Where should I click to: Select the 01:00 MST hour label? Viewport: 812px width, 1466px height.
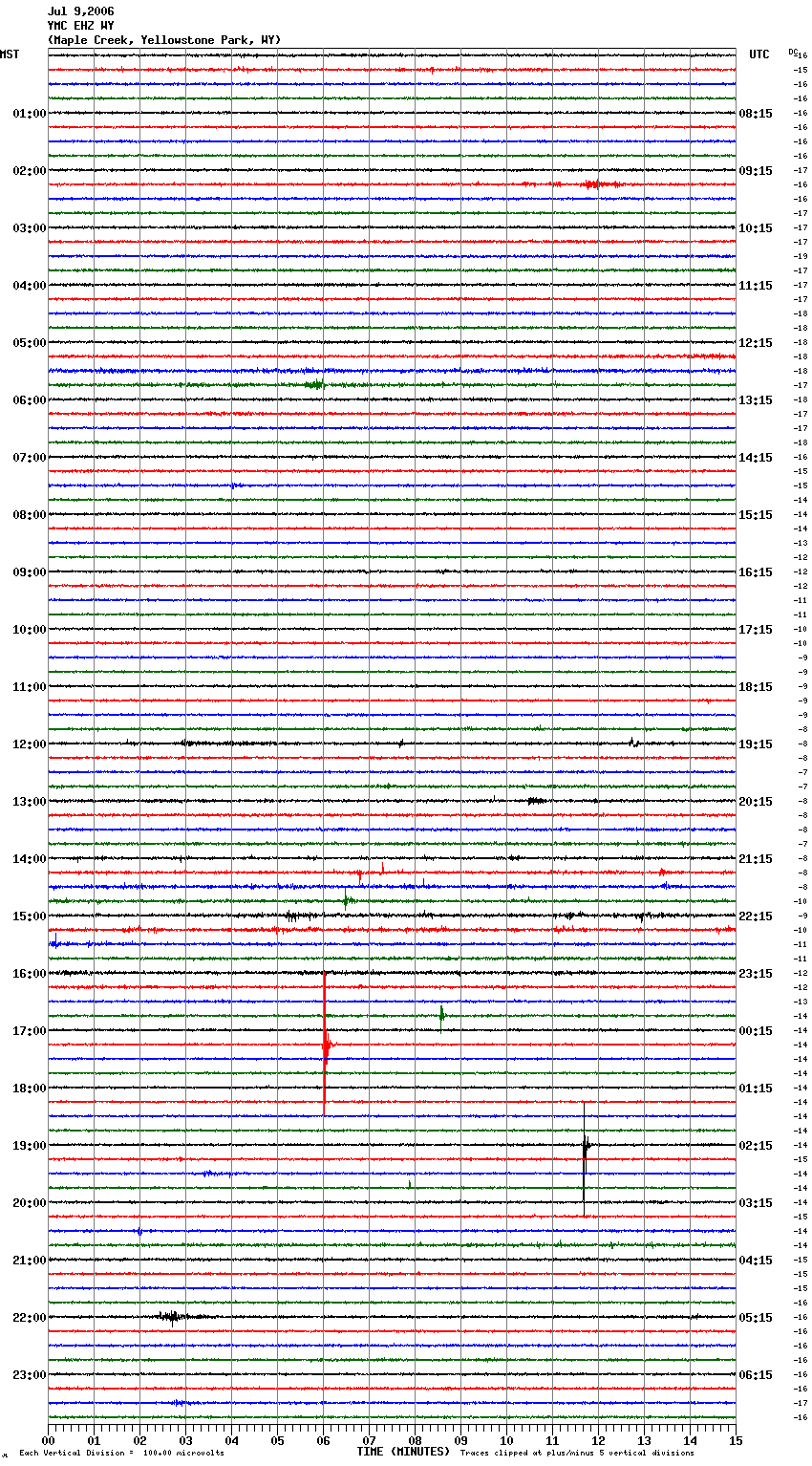[30, 114]
